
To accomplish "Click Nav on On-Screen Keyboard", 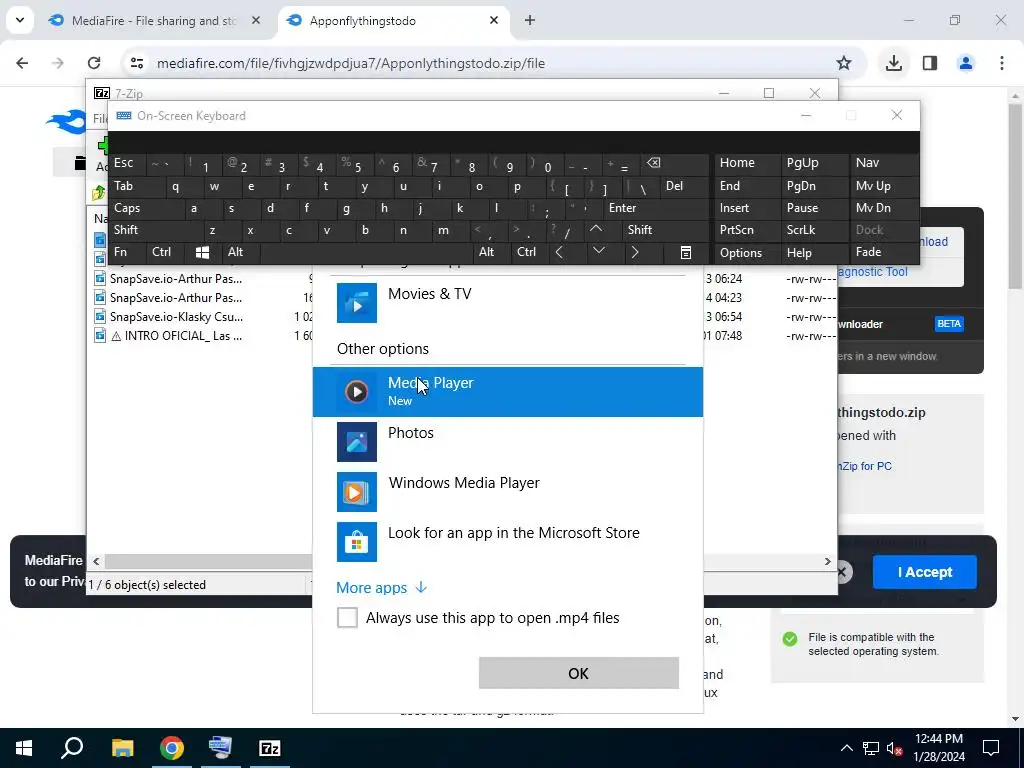I will click(x=884, y=163).
